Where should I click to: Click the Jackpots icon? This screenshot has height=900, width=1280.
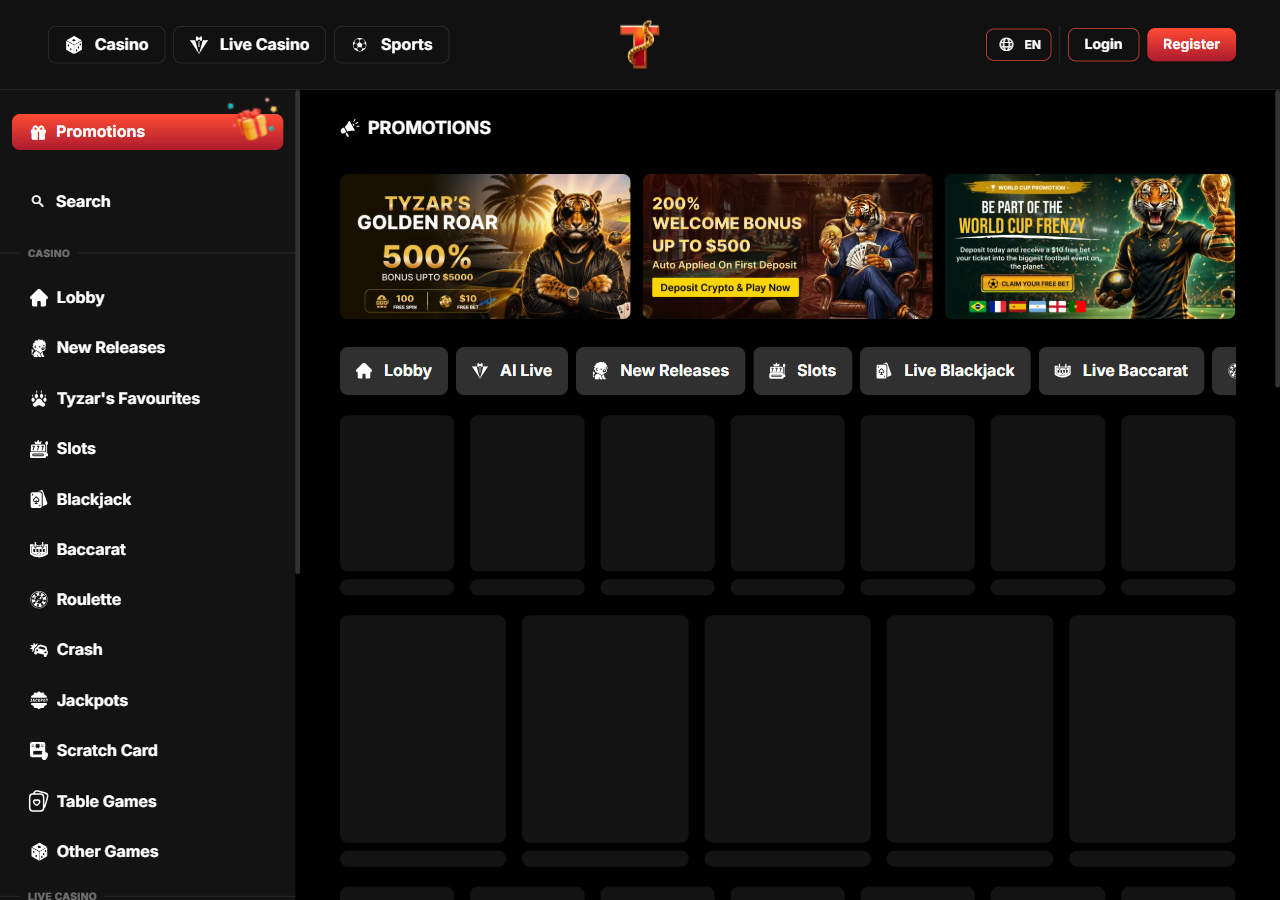click(x=39, y=700)
